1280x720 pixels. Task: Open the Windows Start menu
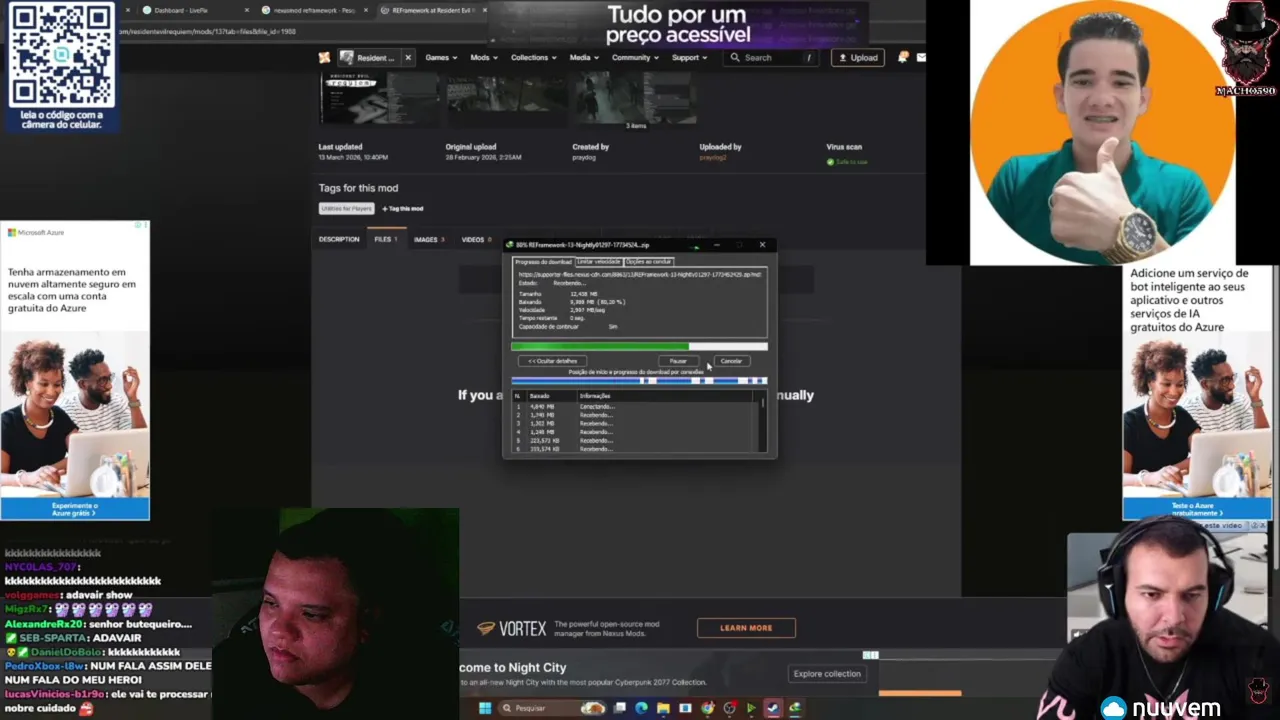[485, 708]
